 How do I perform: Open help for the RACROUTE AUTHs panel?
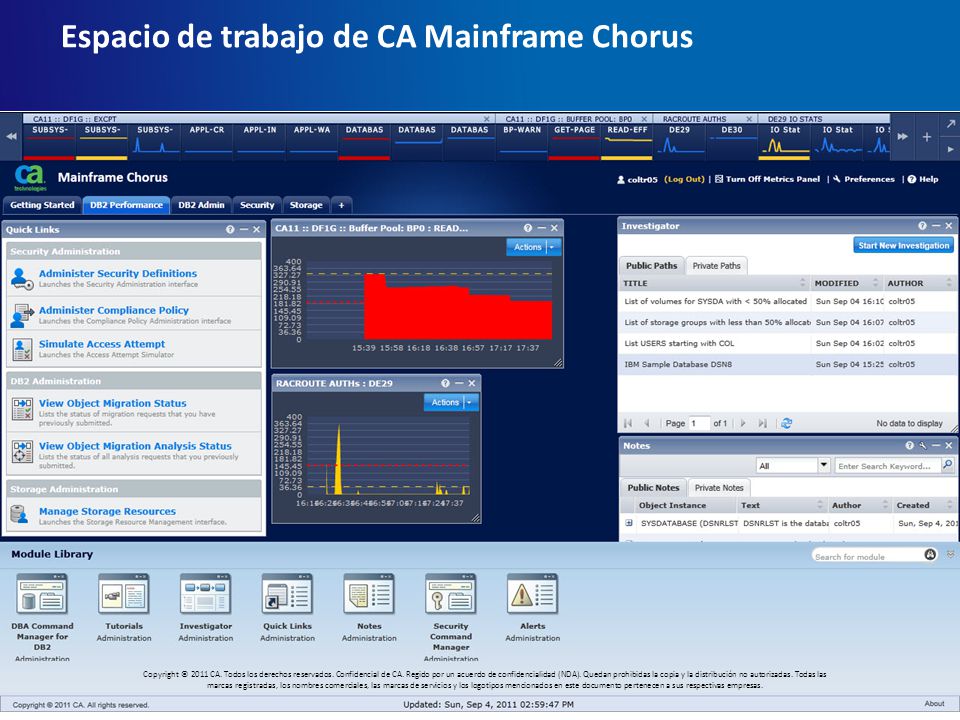[x=445, y=383]
